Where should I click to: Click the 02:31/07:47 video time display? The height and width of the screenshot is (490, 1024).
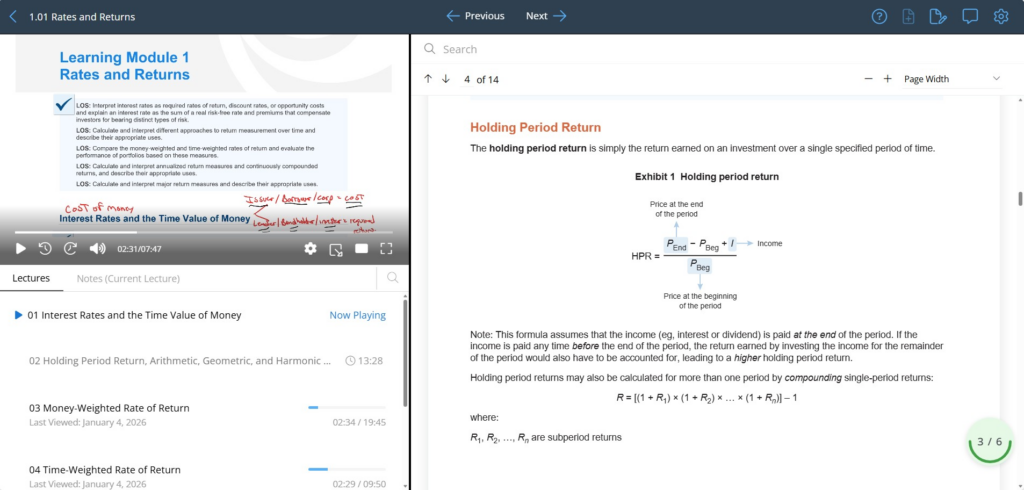click(139, 249)
